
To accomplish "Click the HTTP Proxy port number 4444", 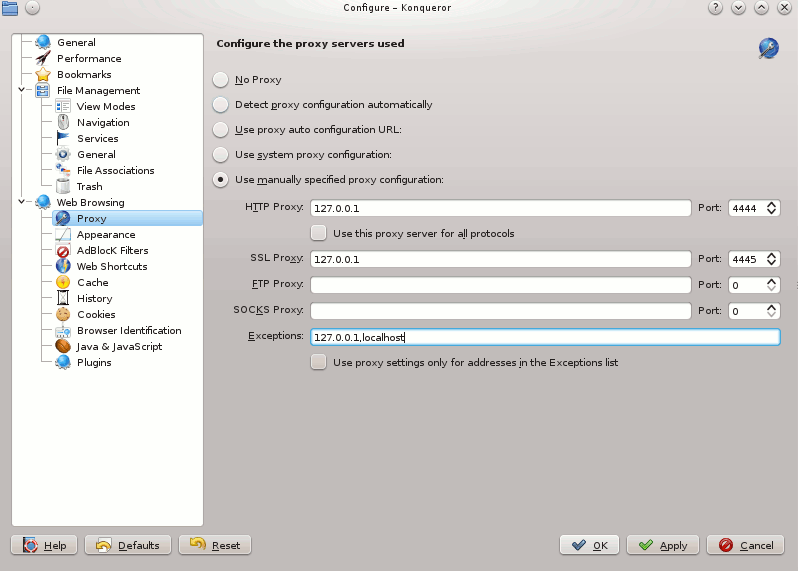I will (745, 208).
